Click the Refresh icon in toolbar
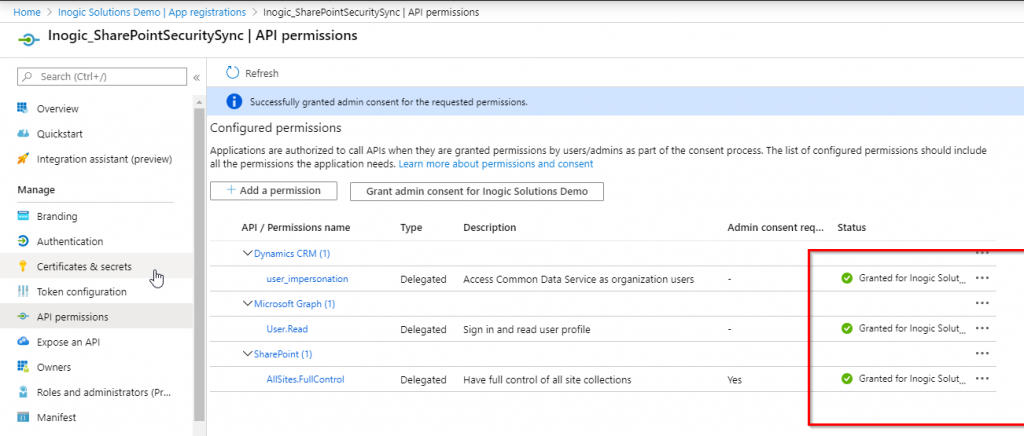Screen dimensions: 1024x436 pos(233,73)
